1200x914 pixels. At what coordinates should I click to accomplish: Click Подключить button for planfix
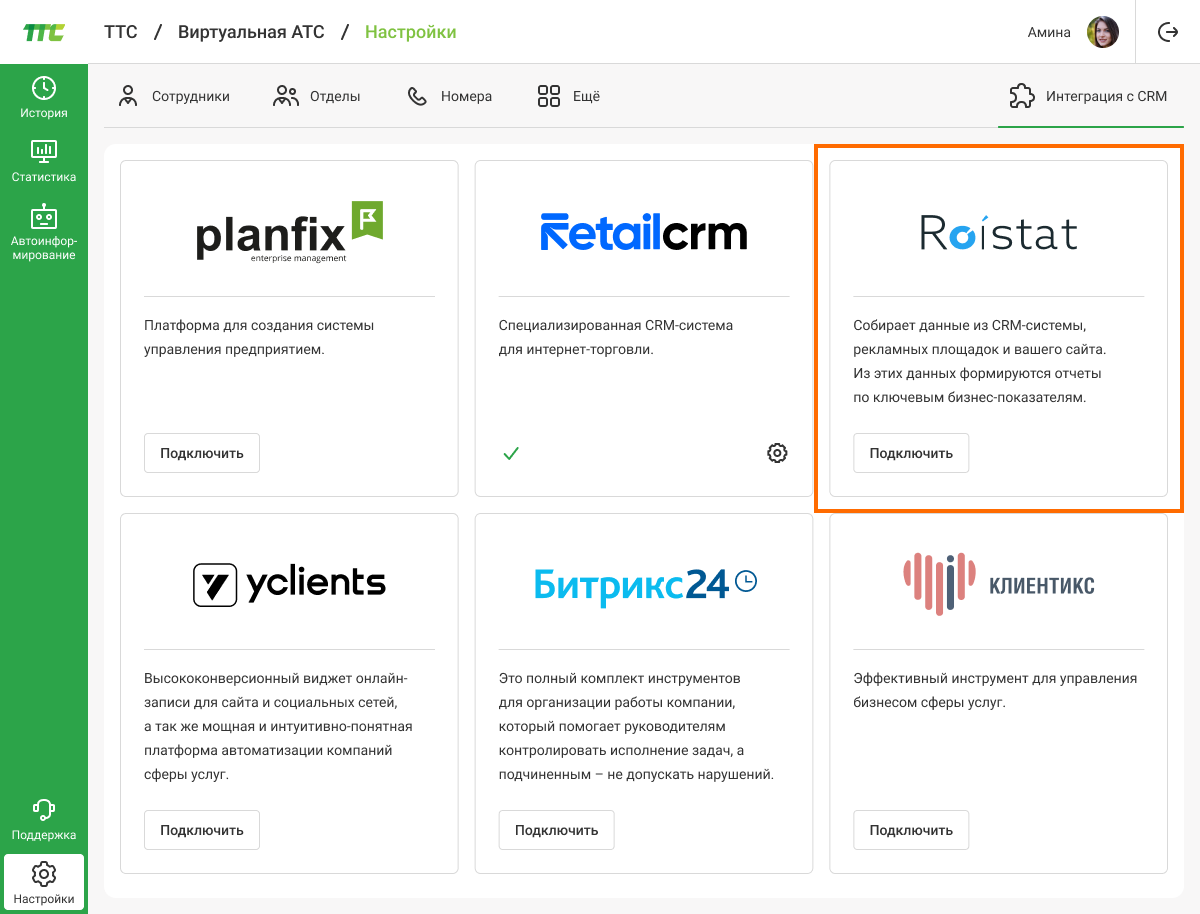202,453
